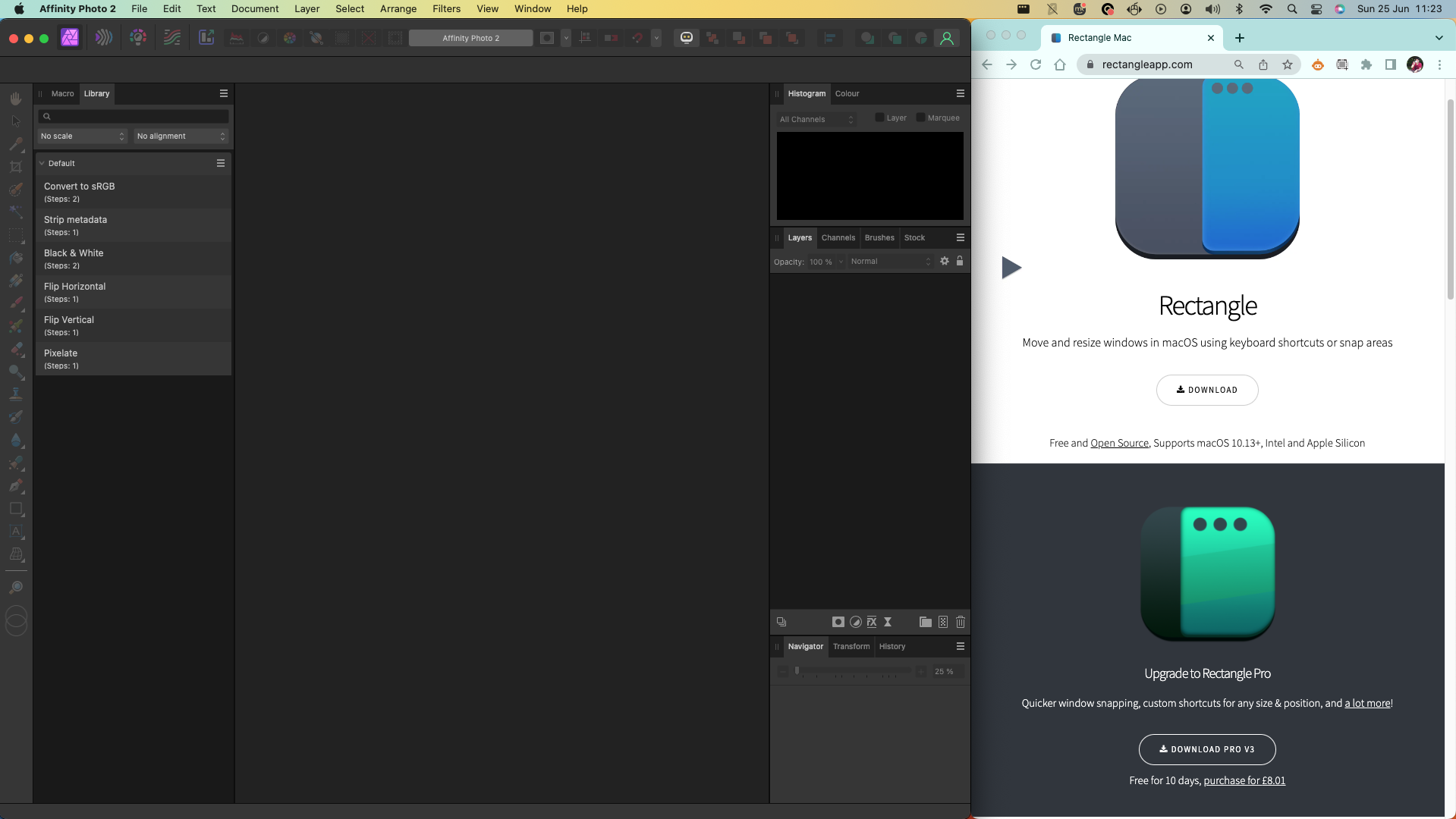1456x819 pixels.
Task: Switch to the Colour tab
Action: point(847,93)
